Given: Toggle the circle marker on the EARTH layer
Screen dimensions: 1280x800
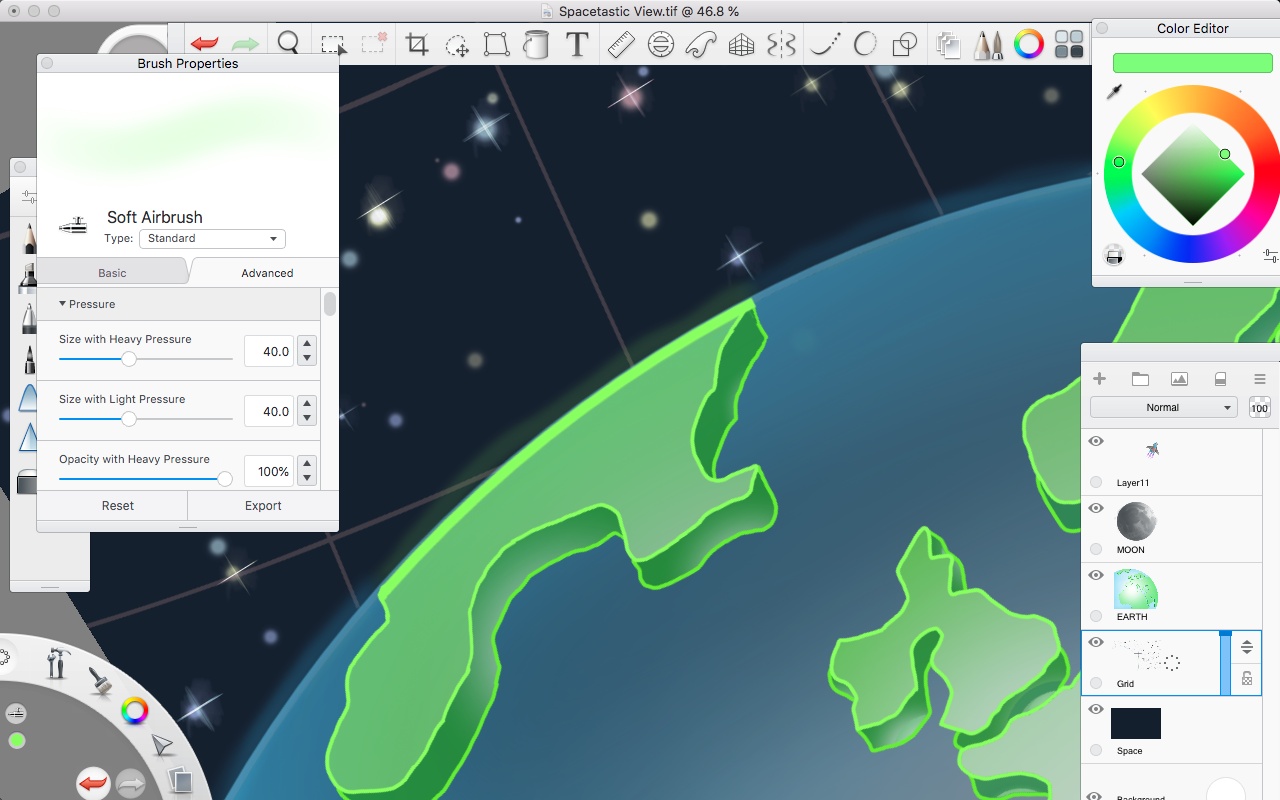Looking at the screenshot, I should (x=1096, y=616).
